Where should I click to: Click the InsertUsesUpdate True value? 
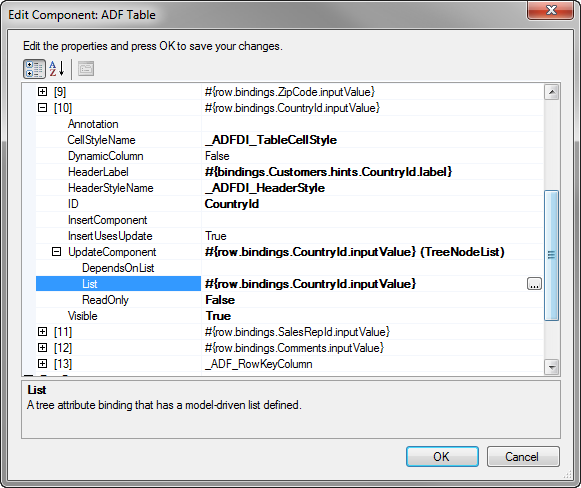pyautogui.click(x=216, y=236)
